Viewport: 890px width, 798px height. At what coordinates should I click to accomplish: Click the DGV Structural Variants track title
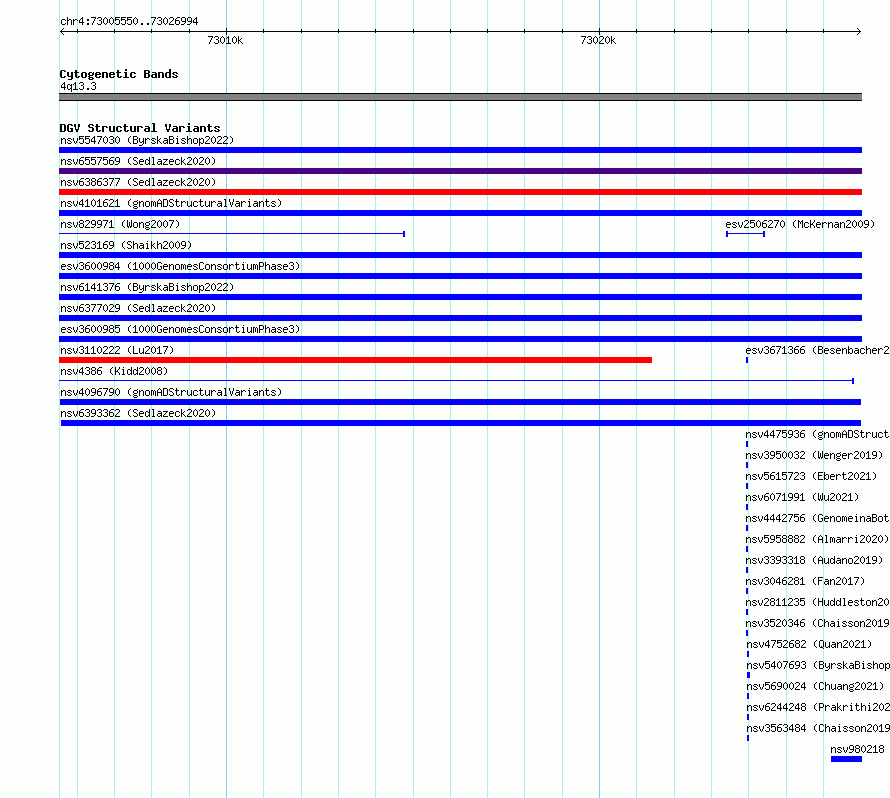[140, 128]
